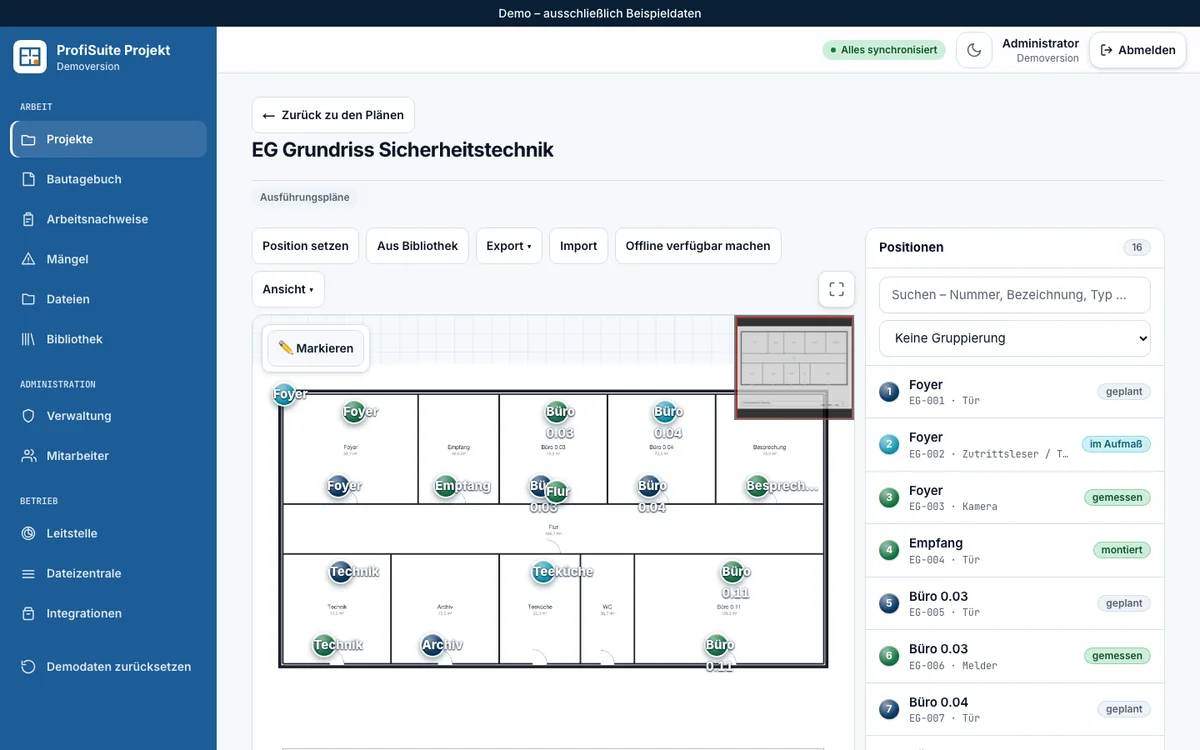Screen dimensions: 1200x750
Task: Open Bibliothek in the sidebar
Action: pyautogui.click(x=108, y=339)
